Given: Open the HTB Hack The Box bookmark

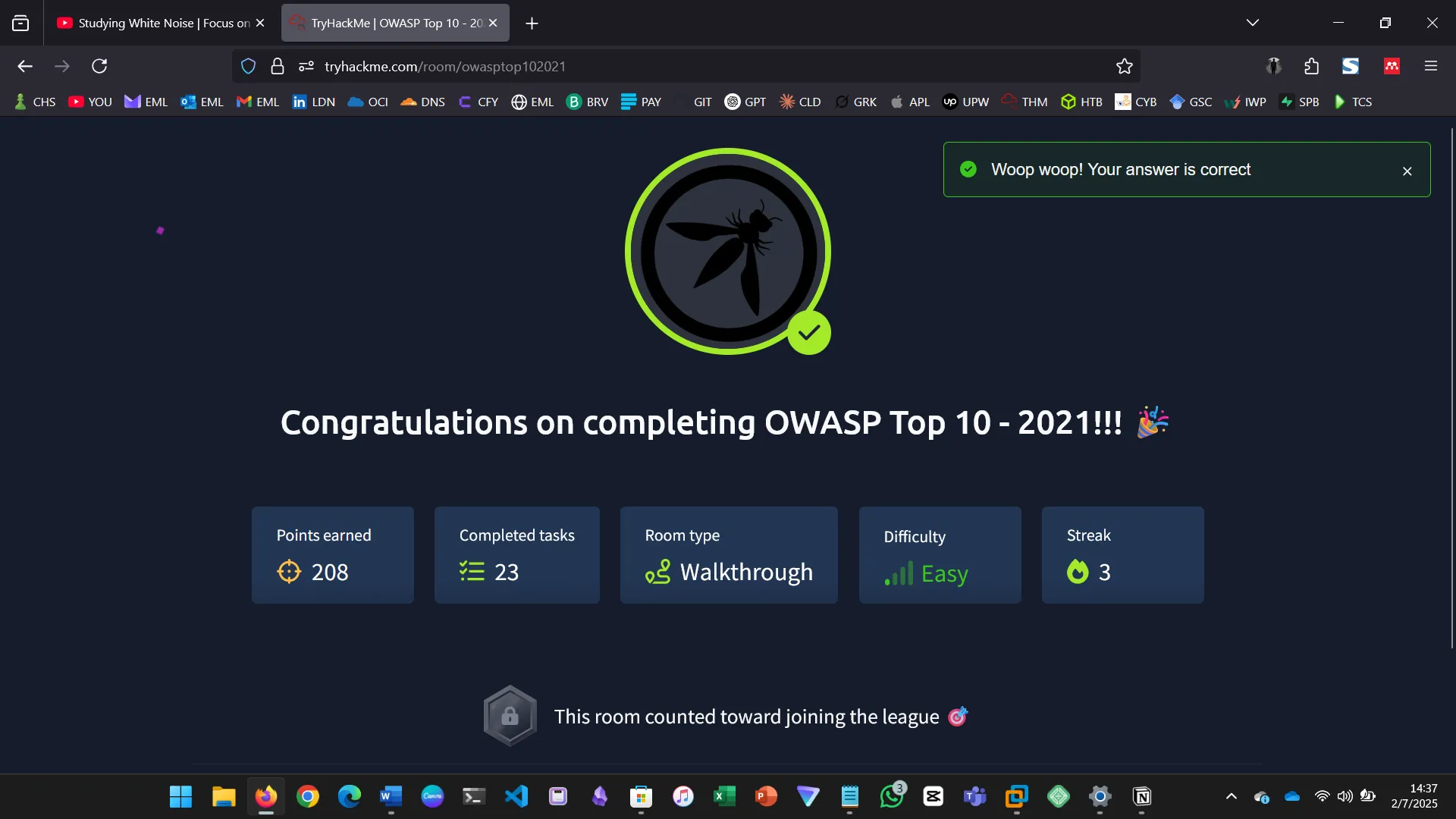Looking at the screenshot, I should pos(1081,101).
